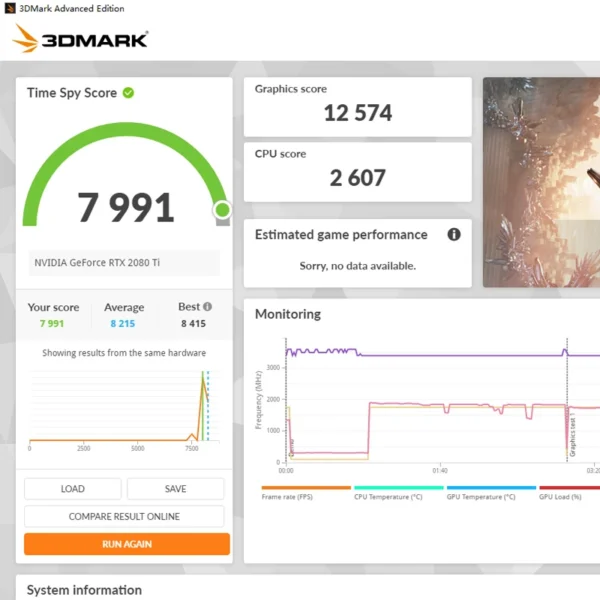The width and height of the screenshot is (600, 600).
Task: Click the CPU score value 2 607
Action: [358, 178]
